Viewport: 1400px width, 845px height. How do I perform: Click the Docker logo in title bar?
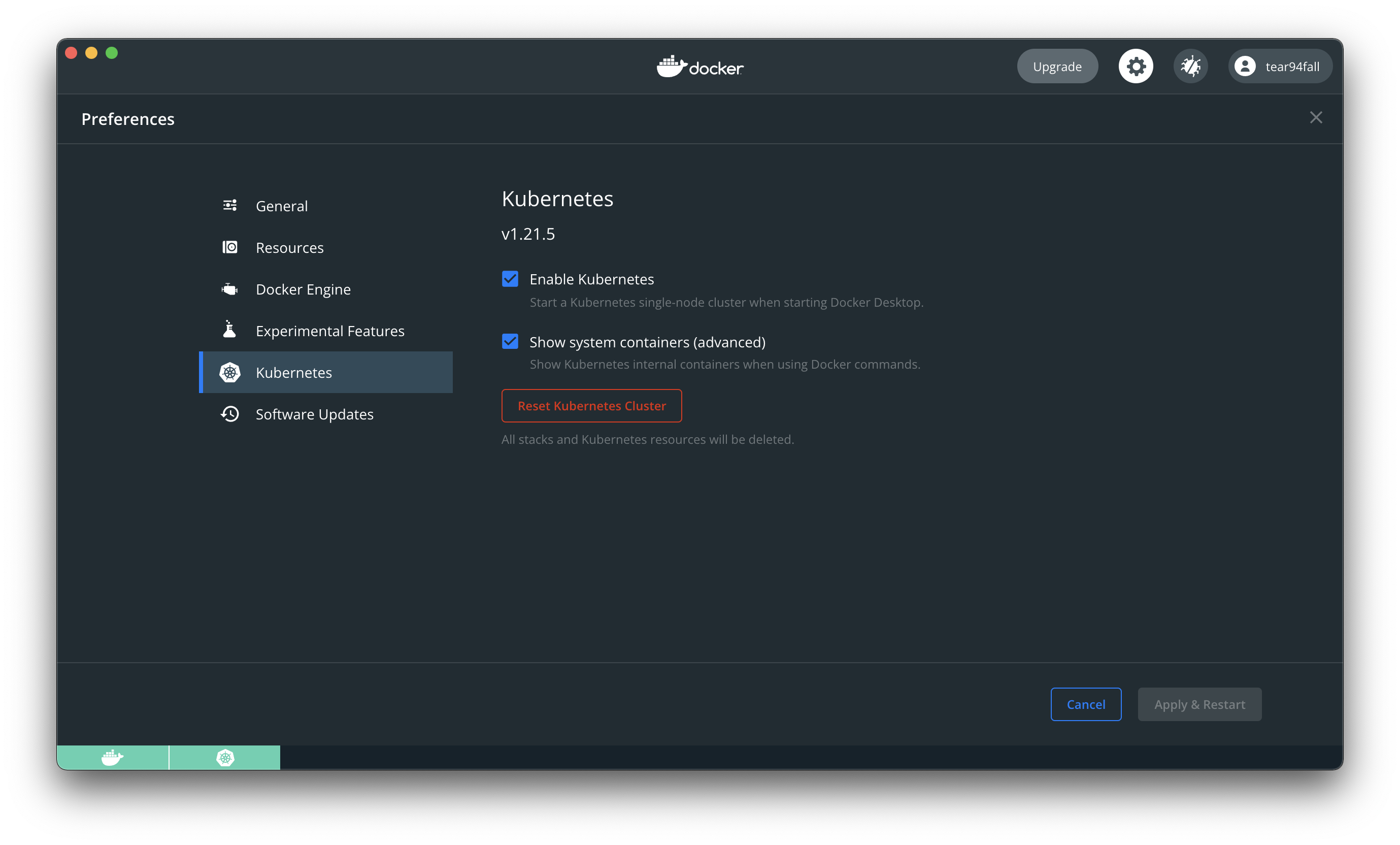click(699, 67)
